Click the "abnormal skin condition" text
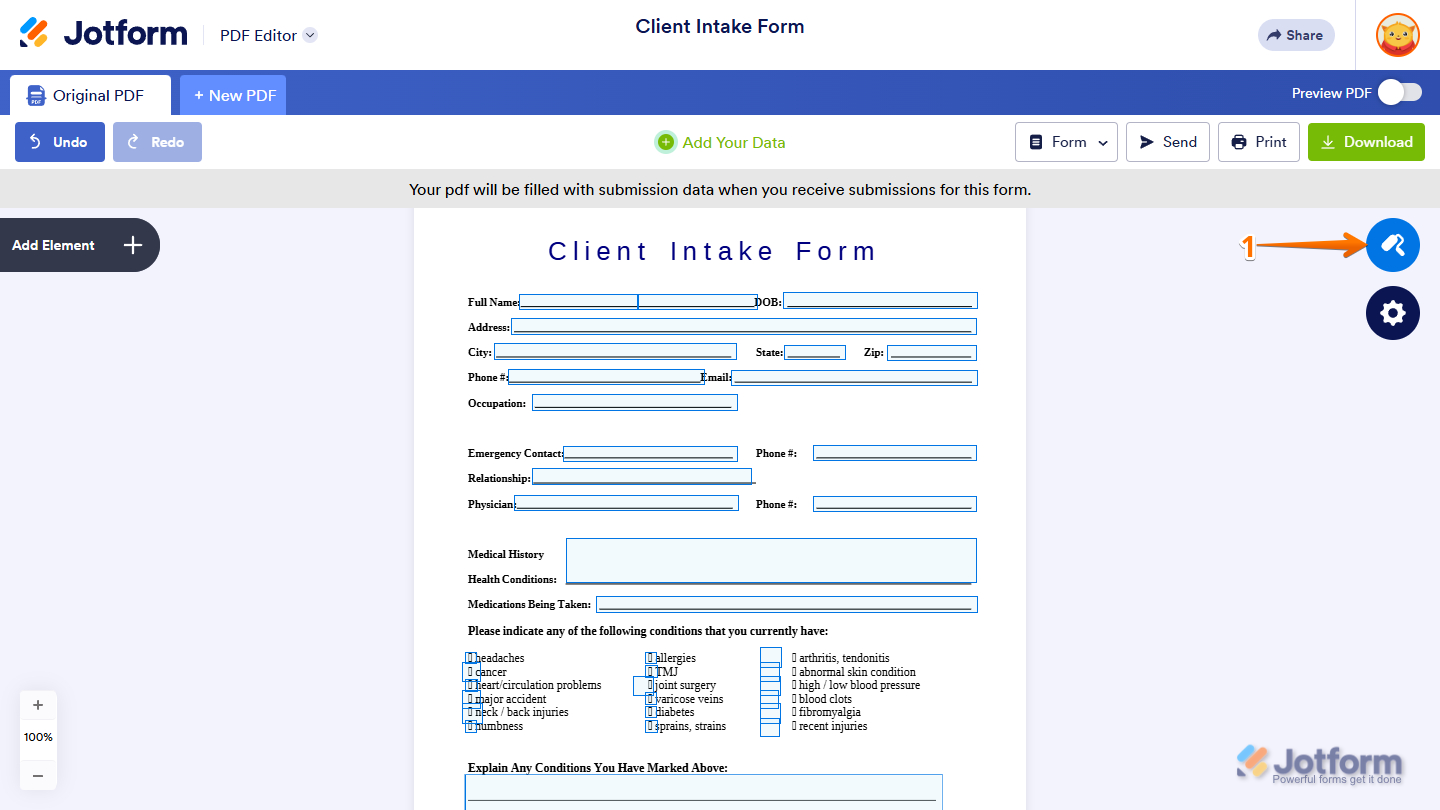1440x810 pixels. (x=857, y=672)
